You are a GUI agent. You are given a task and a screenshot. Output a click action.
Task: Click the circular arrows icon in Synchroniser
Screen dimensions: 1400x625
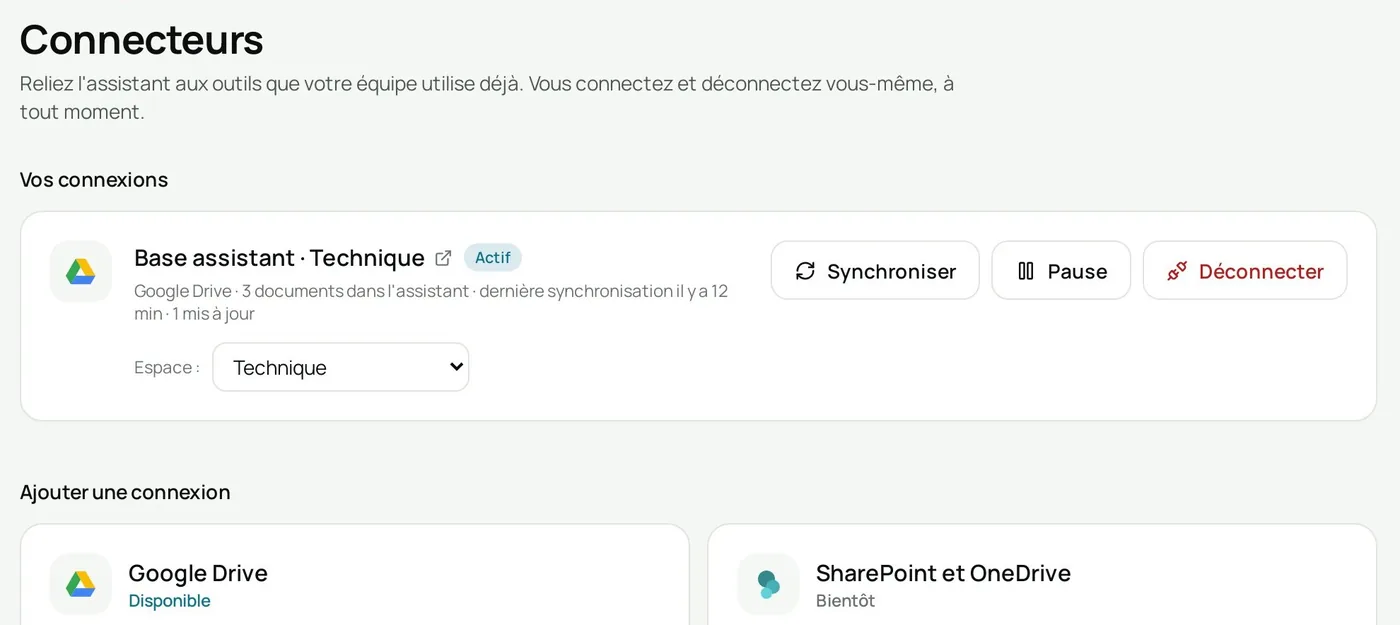point(805,271)
